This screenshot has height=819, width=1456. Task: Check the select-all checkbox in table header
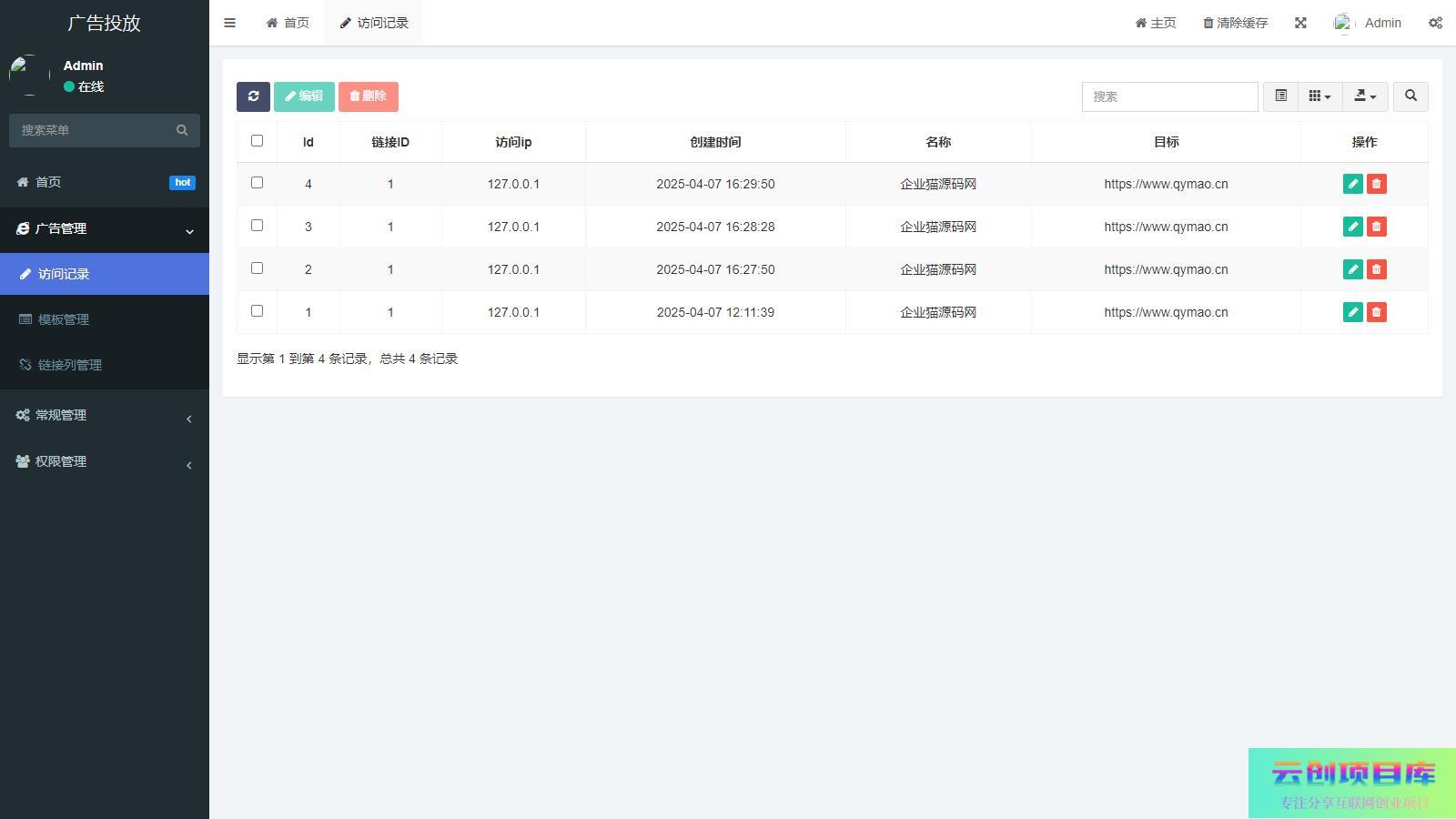click(x=257, y=141)
